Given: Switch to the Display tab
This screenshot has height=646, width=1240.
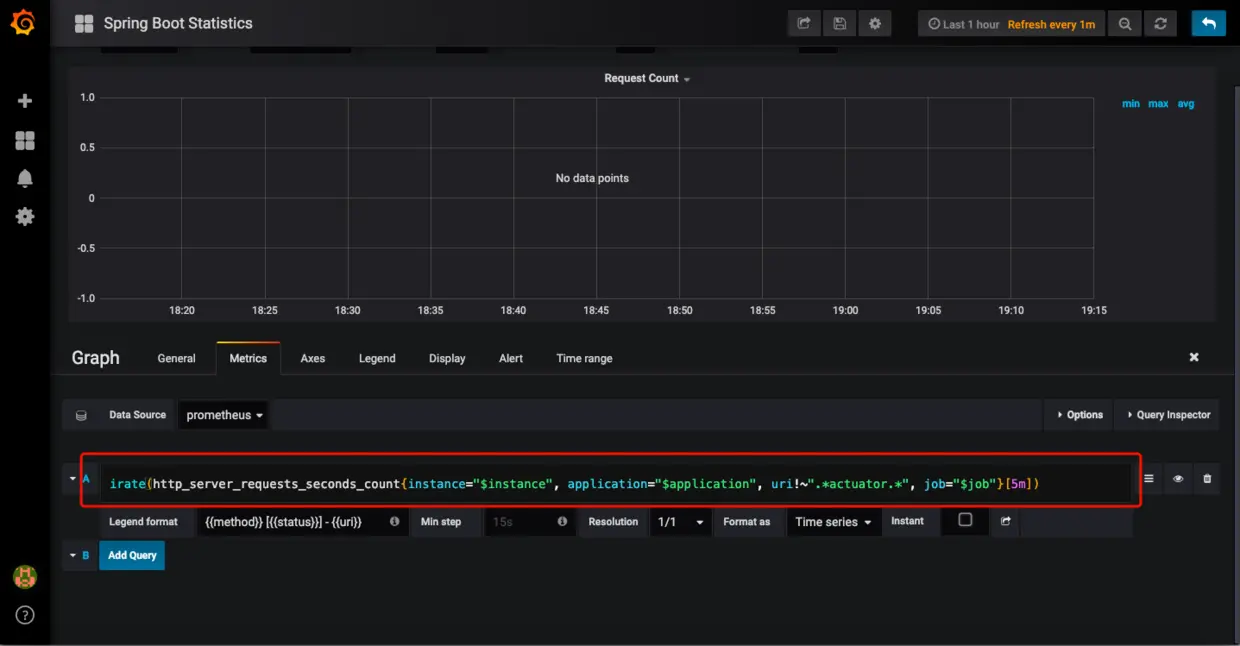Looking at the screenshot, I should (x=447, y=358).
